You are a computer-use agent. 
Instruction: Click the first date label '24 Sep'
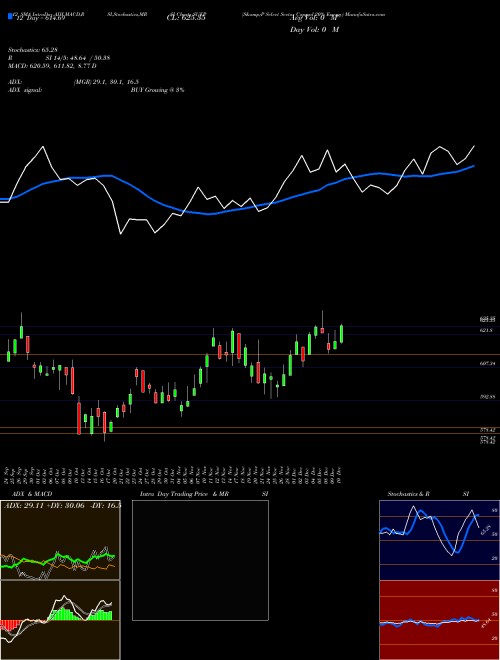click(x=8, y=475)
